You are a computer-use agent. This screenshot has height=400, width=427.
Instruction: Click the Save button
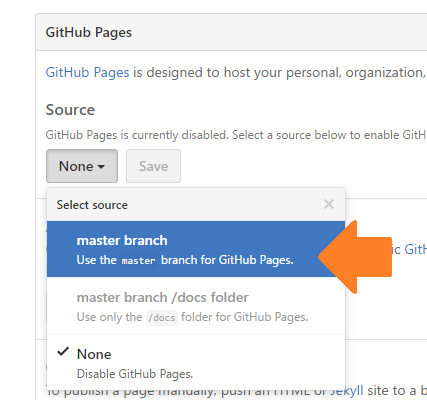(153, 166)
